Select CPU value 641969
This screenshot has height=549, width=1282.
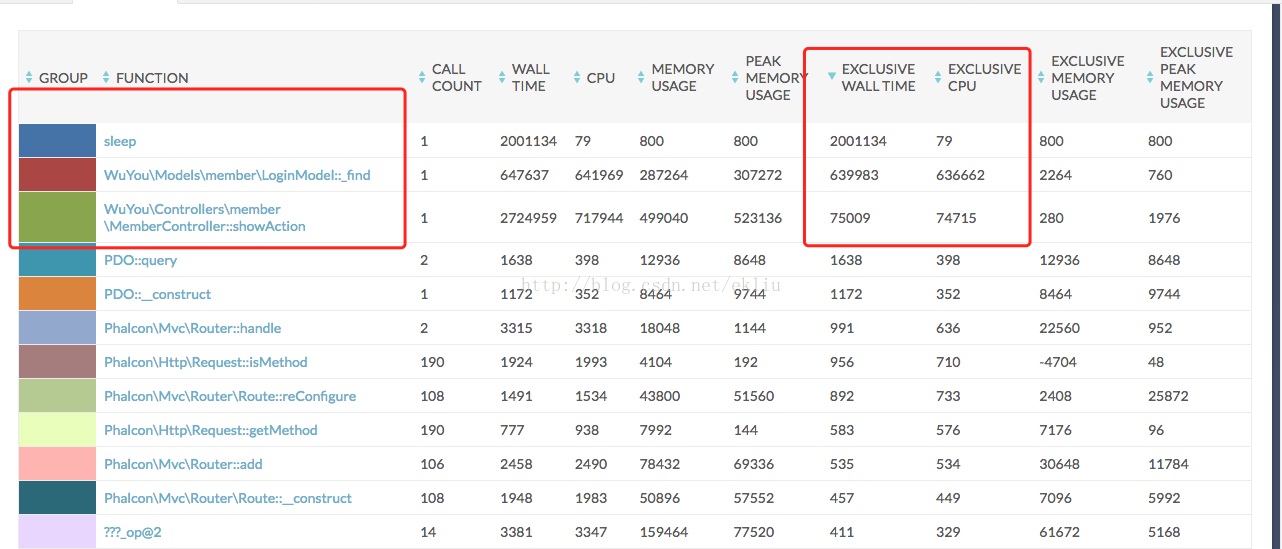point(599,175)
